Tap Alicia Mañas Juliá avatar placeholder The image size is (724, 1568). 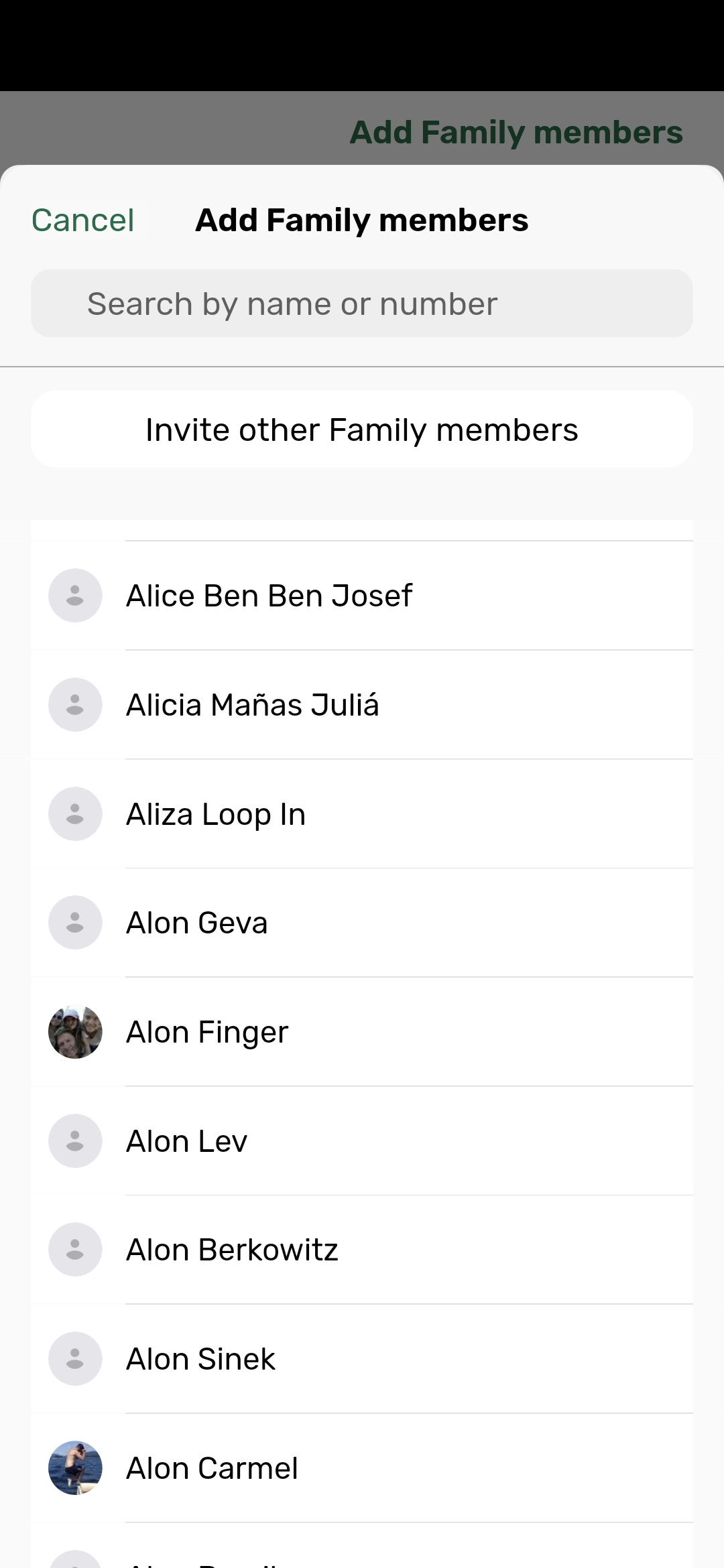point(75,705)
